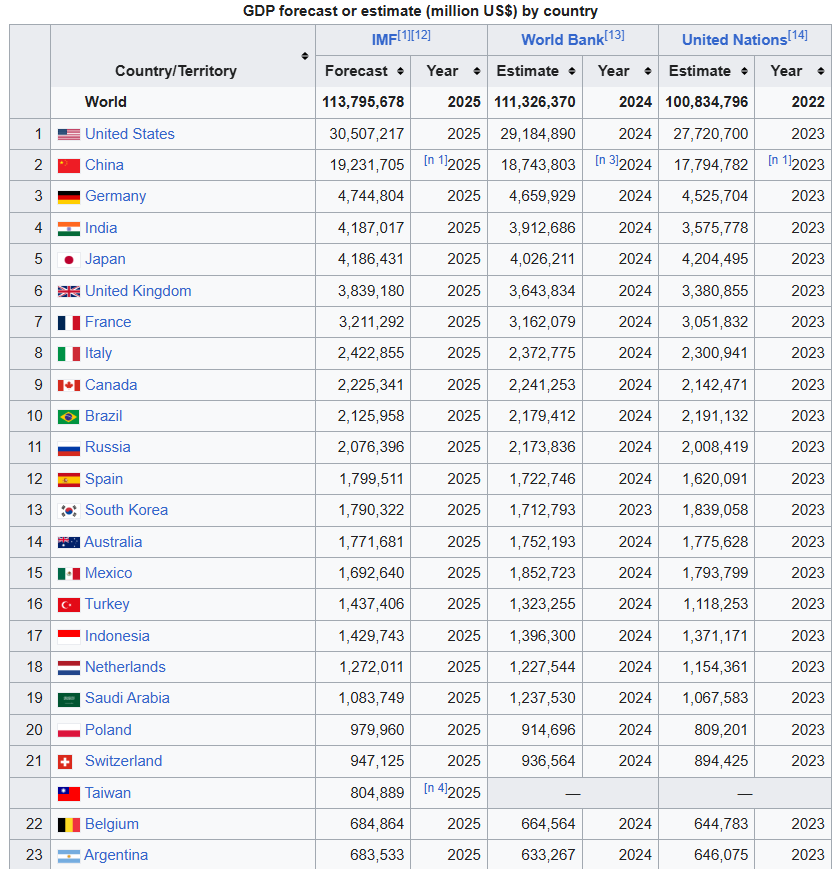Click the Netherlands flag icon
The width and height of the screenshot is (836, 869).
pyautogui.click(x=69, y=667)
